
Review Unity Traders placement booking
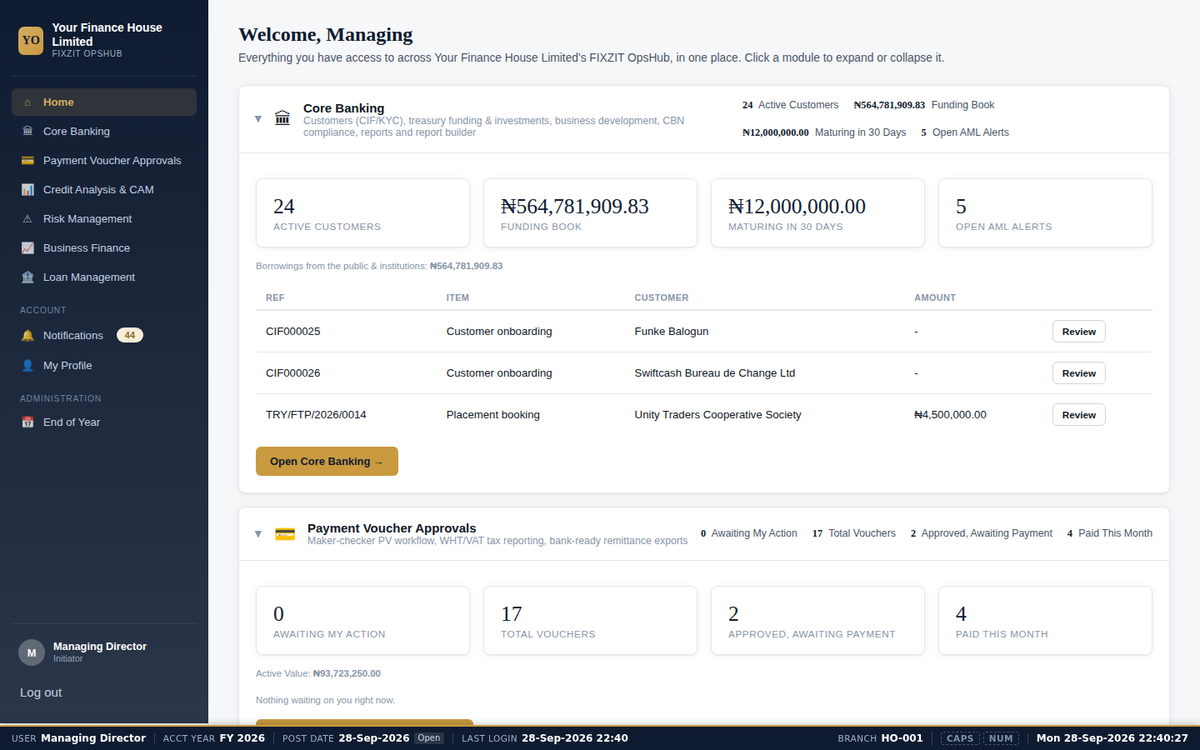(x=1079, y=415)
